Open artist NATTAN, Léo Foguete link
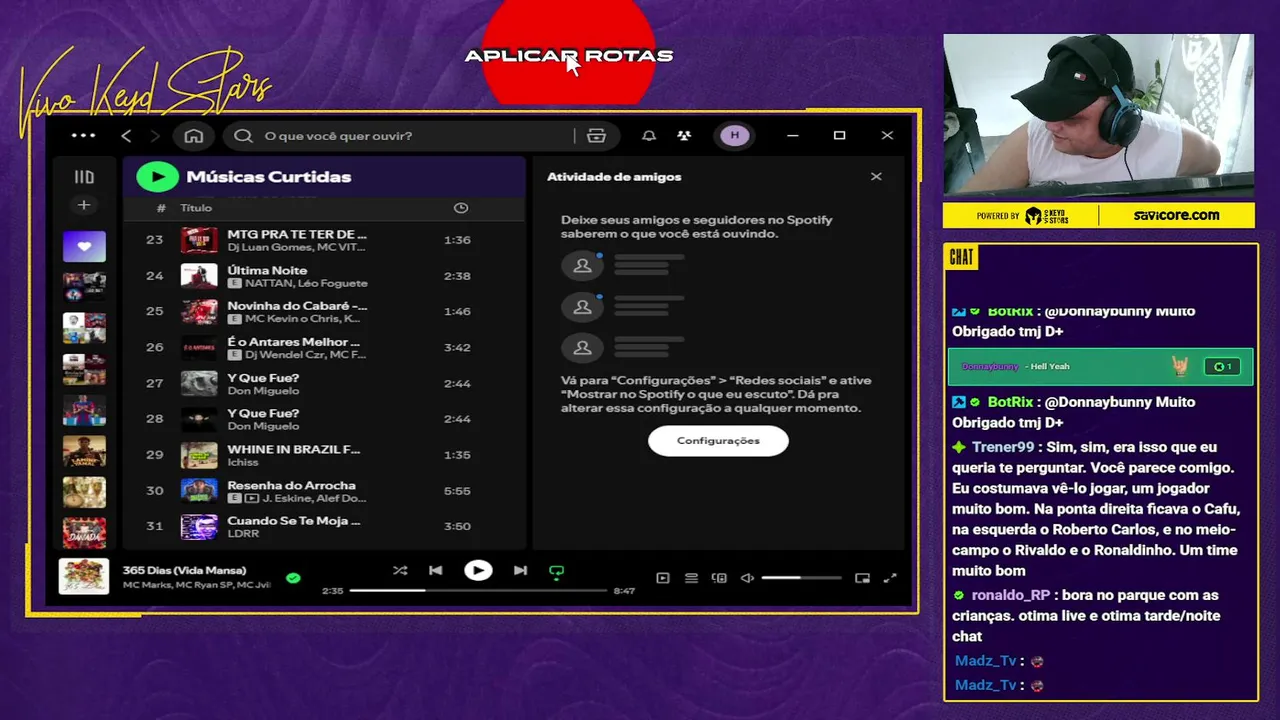The height and width of the screenshot is (720, 1280). 306,284
